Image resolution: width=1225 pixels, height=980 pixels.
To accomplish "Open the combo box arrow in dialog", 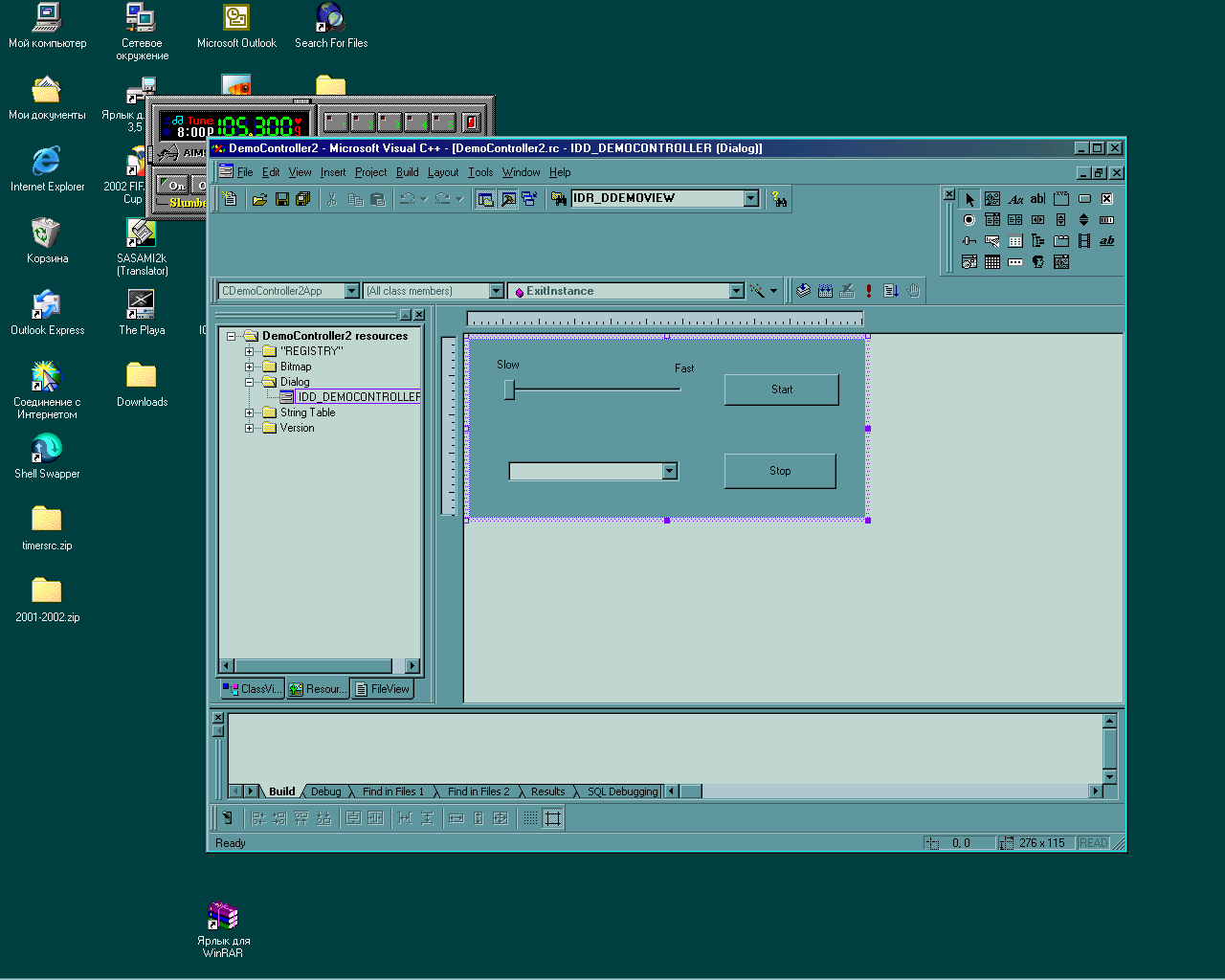I will coord(670,471).
